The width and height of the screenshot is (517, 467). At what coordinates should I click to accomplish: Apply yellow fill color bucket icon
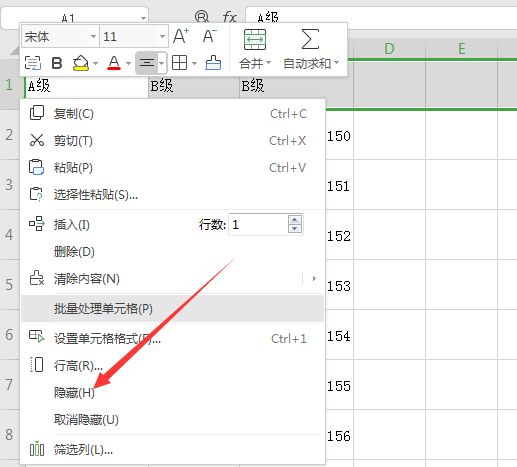[x=81, y=63]
